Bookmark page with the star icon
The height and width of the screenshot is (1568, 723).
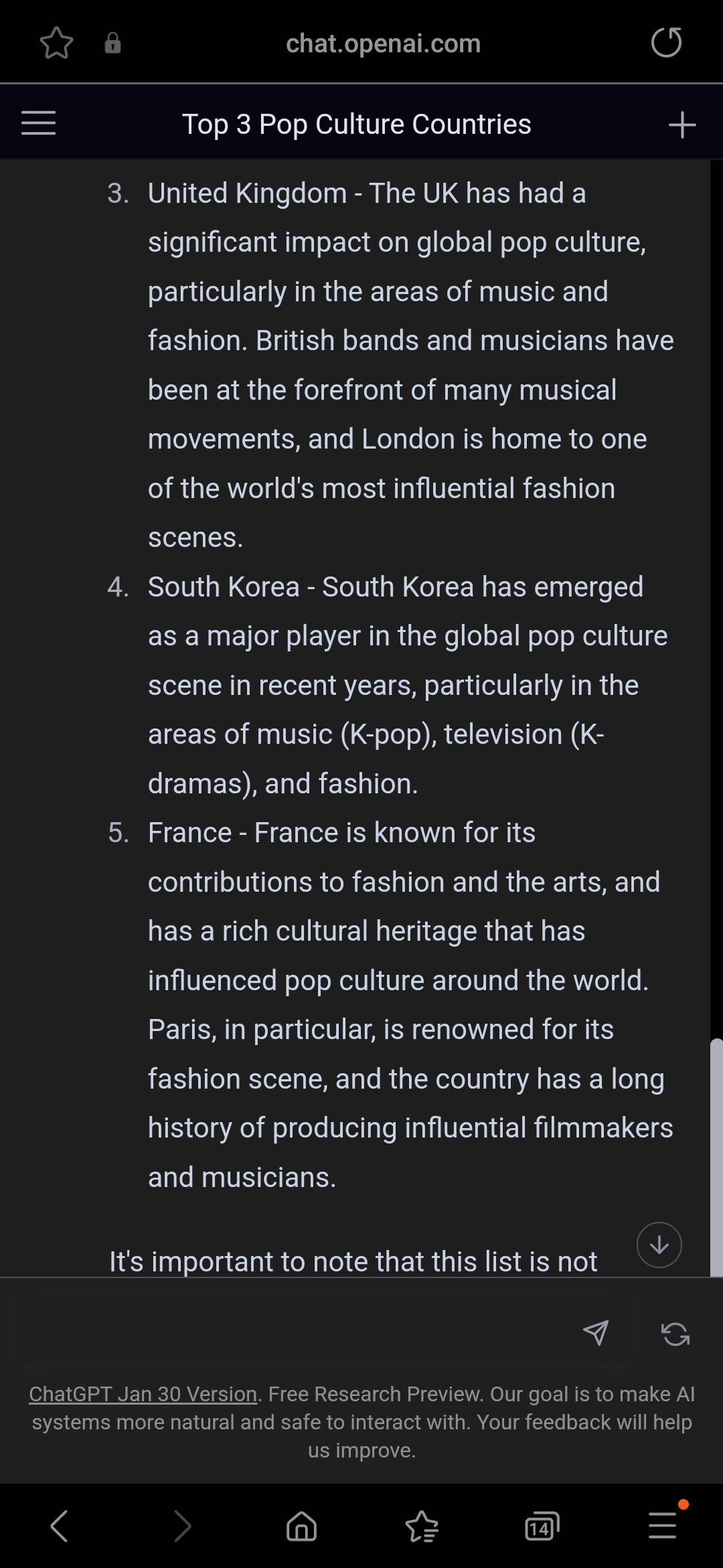[x=56, y=44]
